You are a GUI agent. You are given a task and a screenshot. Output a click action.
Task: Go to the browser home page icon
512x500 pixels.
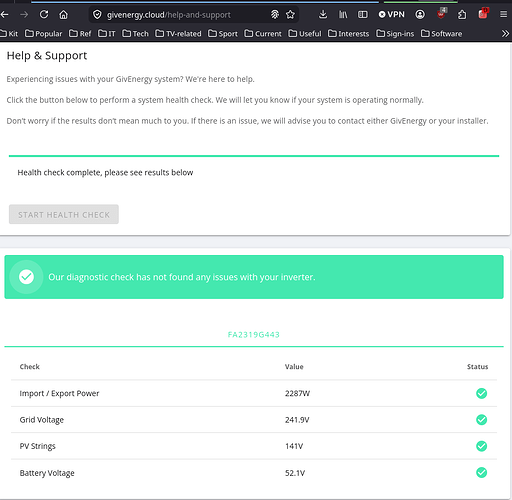coord(63,14)
